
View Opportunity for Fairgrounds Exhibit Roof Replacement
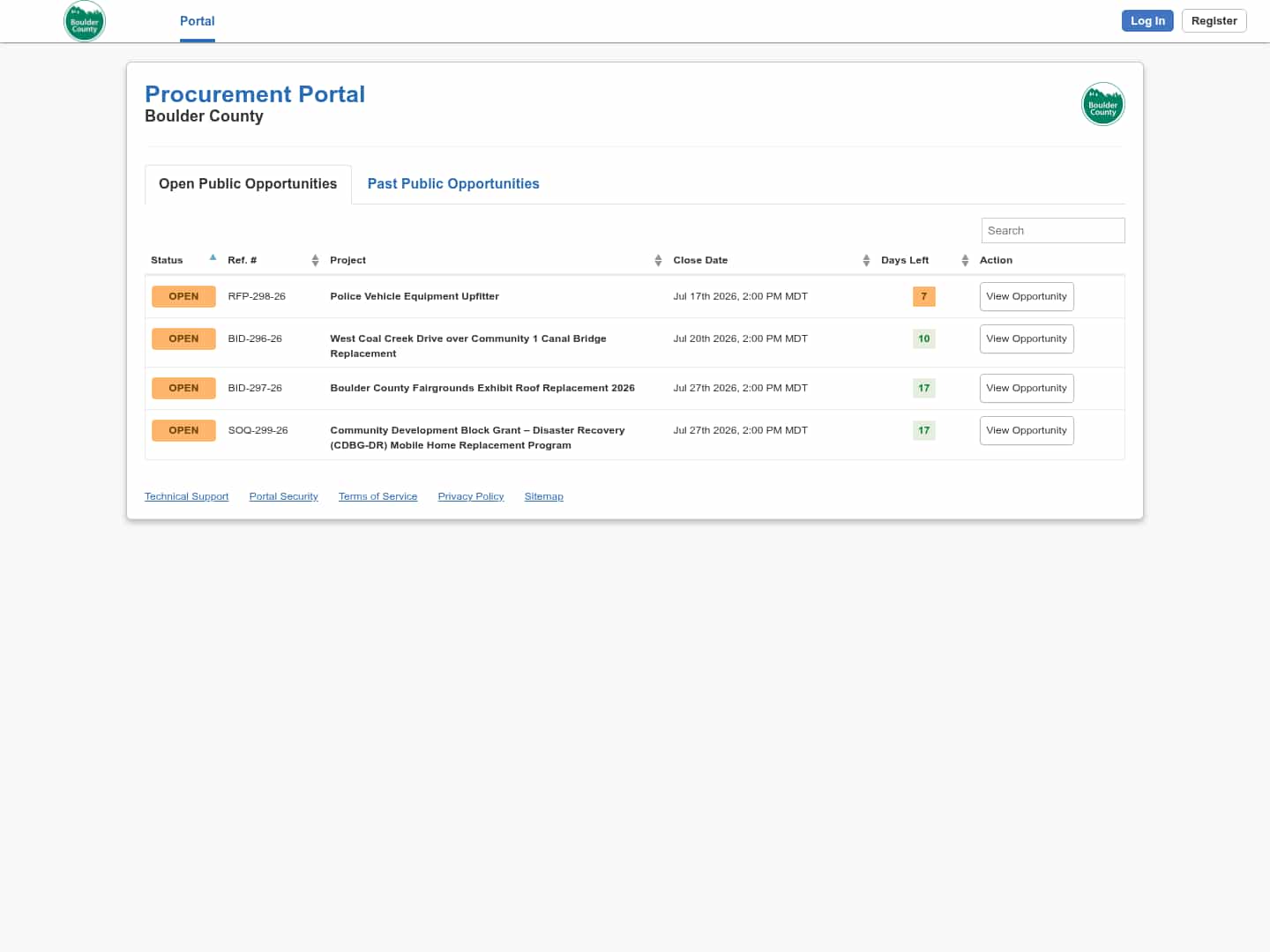tap(1027, 388)
